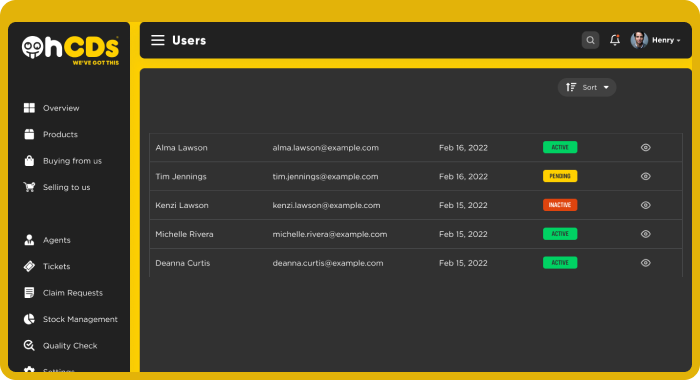Click the Tickets tag icon
This screenshot has width=700, height=380.
29,266
